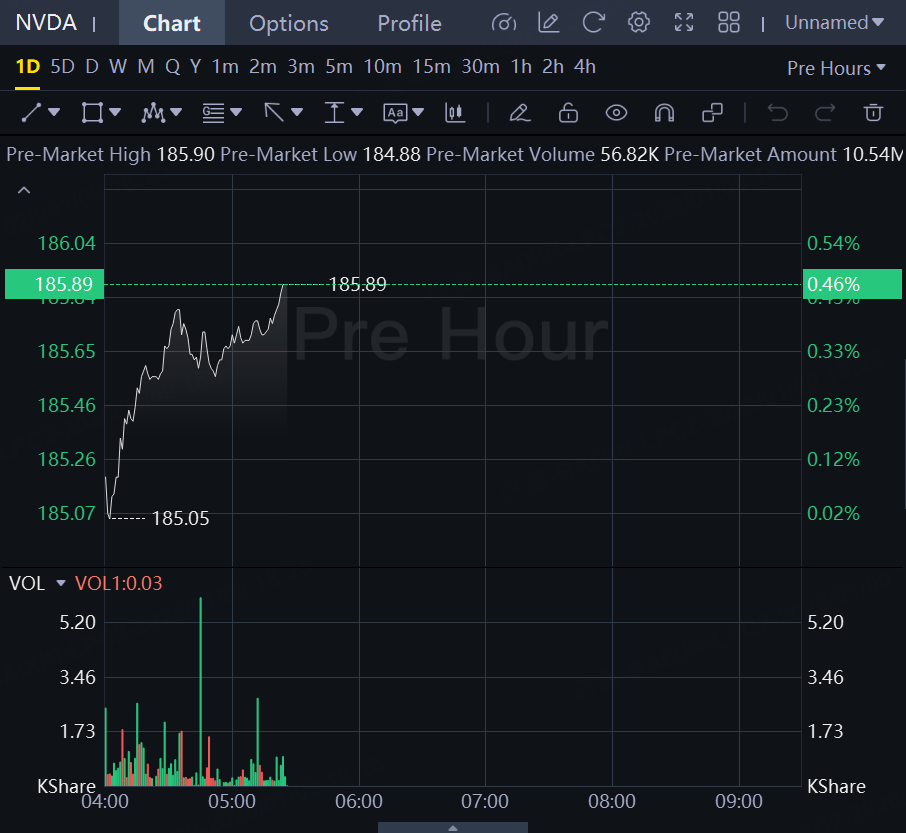Collapse main chart with the up chevron
The image size is (906, 833).
coord(24,190)
